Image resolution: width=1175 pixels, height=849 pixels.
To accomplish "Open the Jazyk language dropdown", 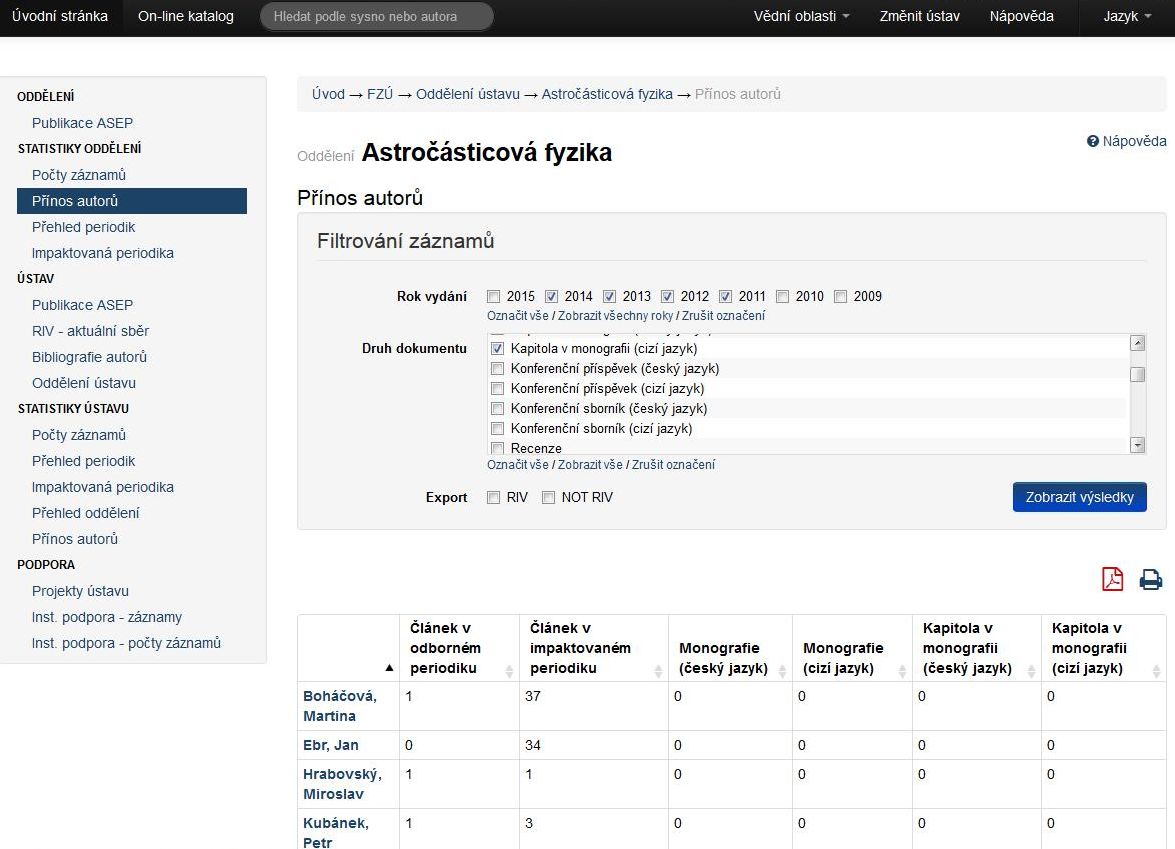I will 1127,16.
